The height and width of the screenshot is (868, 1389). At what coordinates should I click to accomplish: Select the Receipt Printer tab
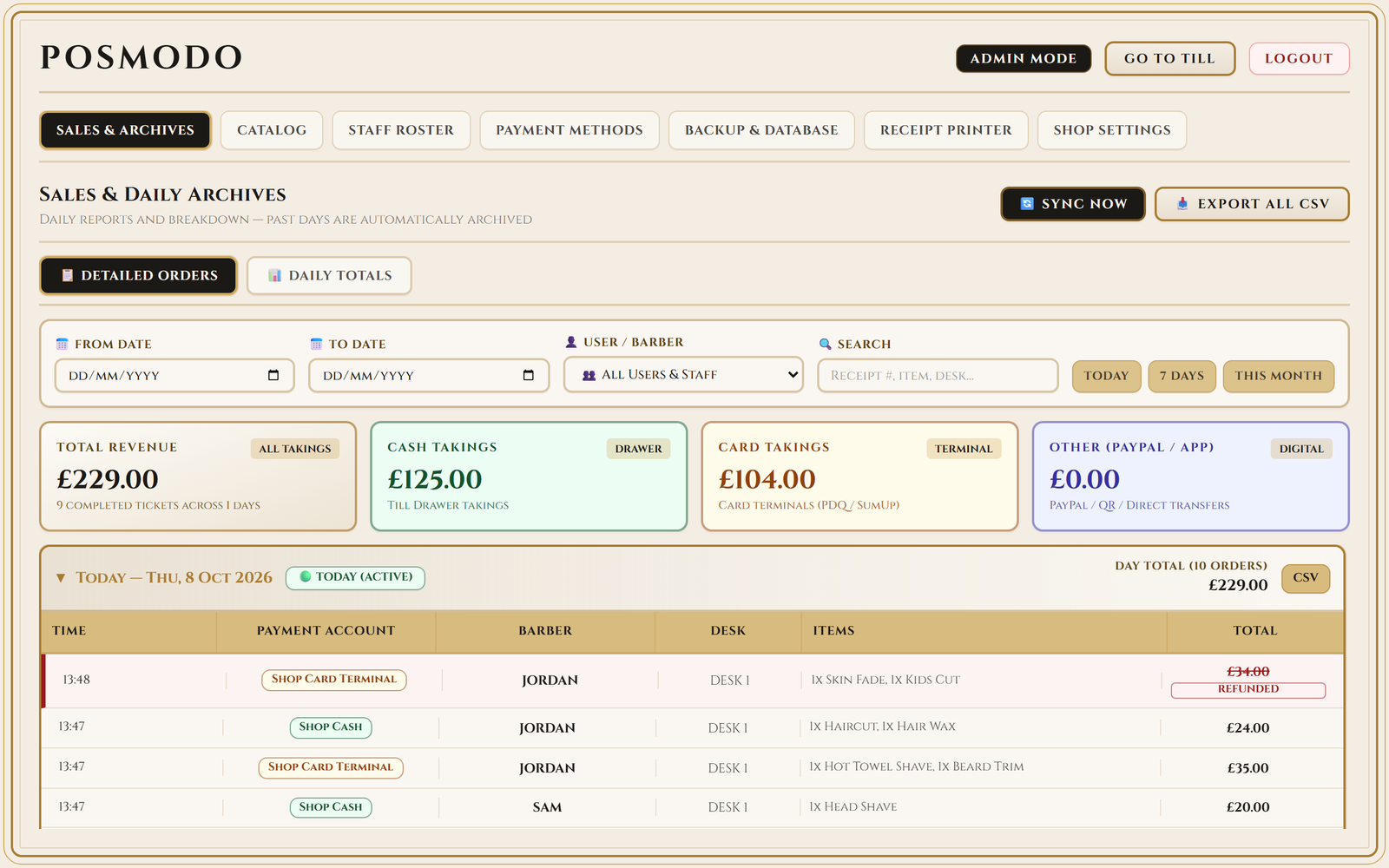946,130
